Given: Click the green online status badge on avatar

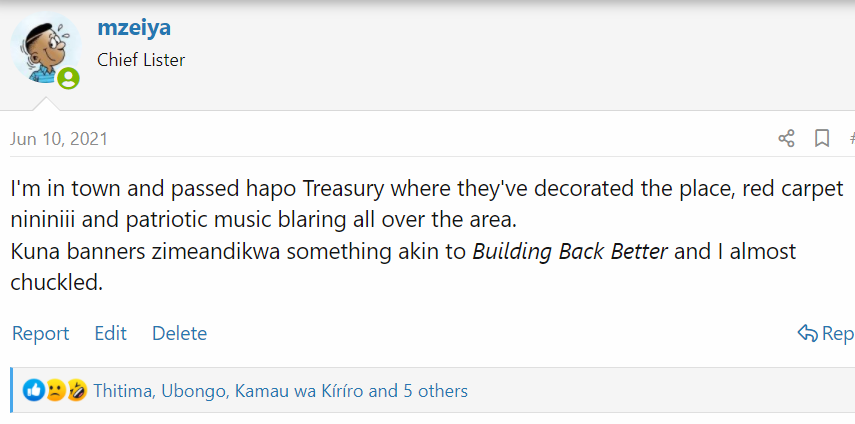Looking at the screenshot, I should pyautogui.click(x=69, y=78).
